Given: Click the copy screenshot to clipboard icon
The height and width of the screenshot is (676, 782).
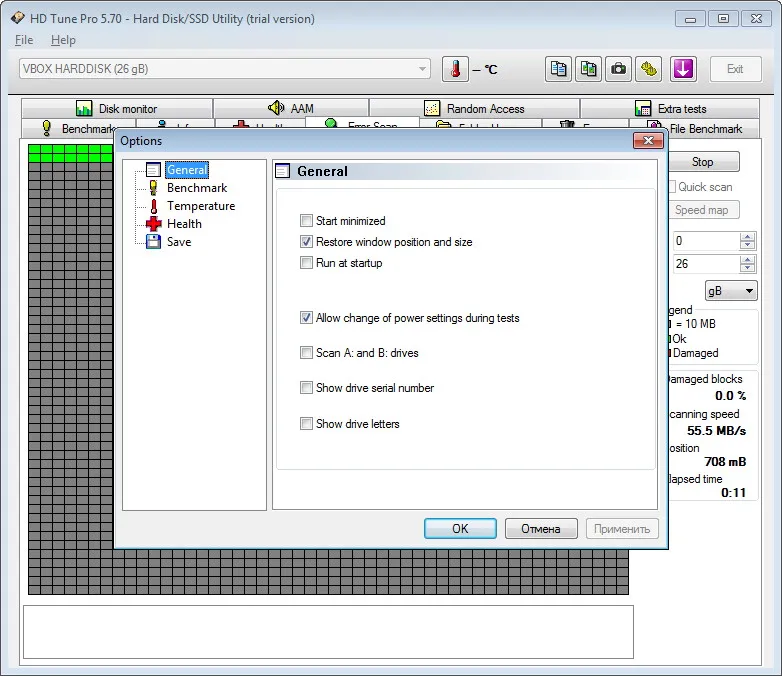Looking at the screenshot, I should pos(588,69).
